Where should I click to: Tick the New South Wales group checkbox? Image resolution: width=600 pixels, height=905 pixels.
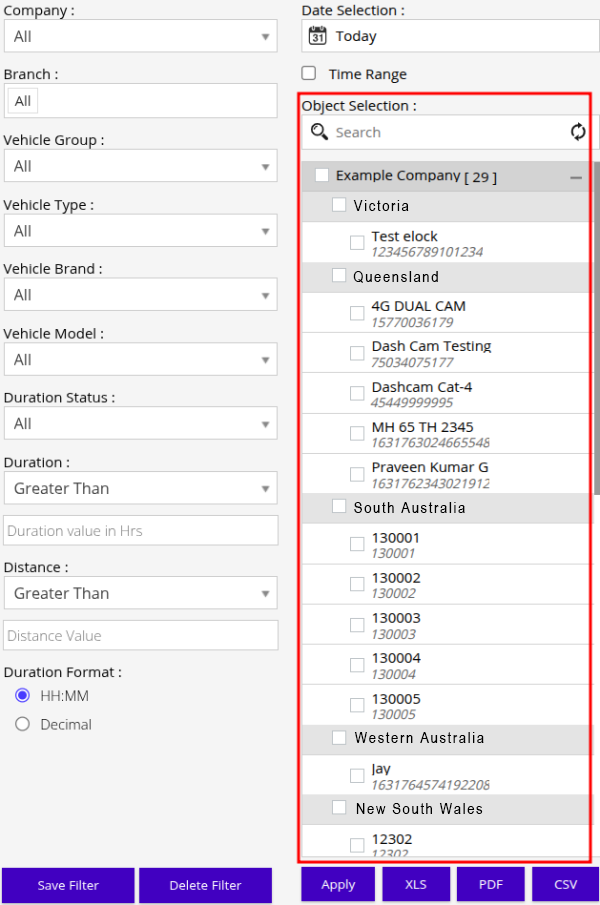(339, 807)
